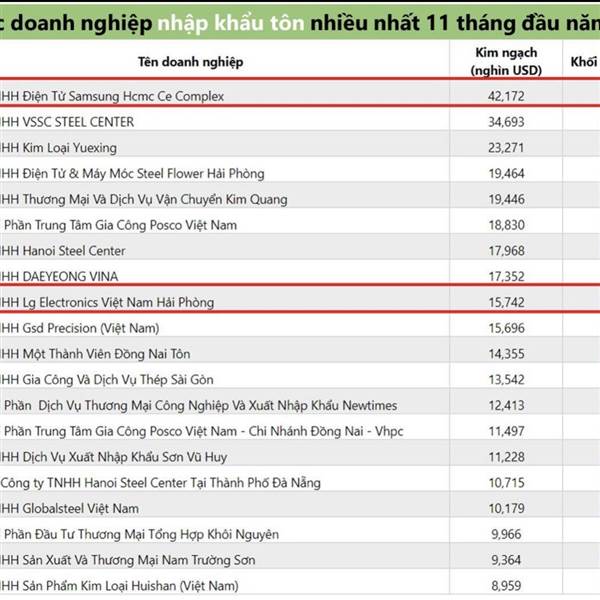Click the value 11,228

(506, 457)
